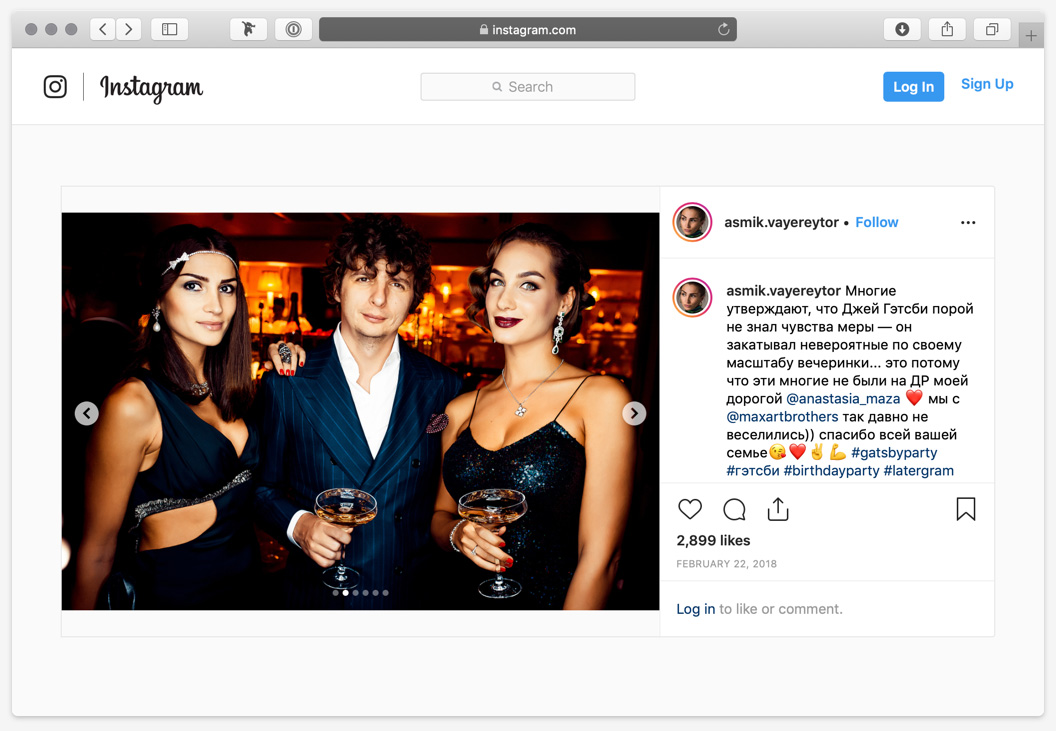Click the Sign Up link
1056x731 pixels.
[987, 85]
